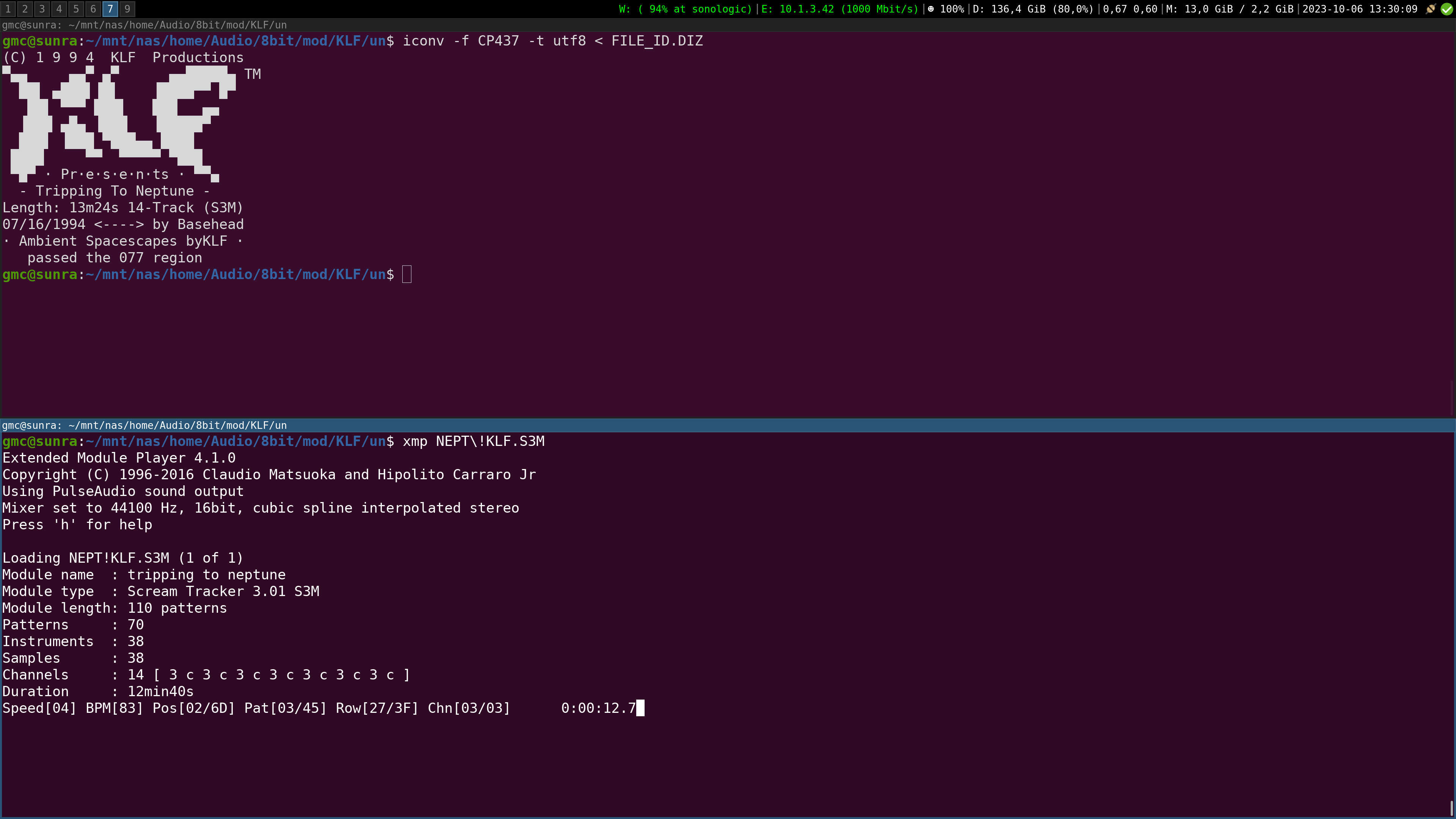Viewport: 1456px width, 819px height.
Task: Click the 'xmp NEPT\!KLF.S3M' command line
Action: click(474, 441)
